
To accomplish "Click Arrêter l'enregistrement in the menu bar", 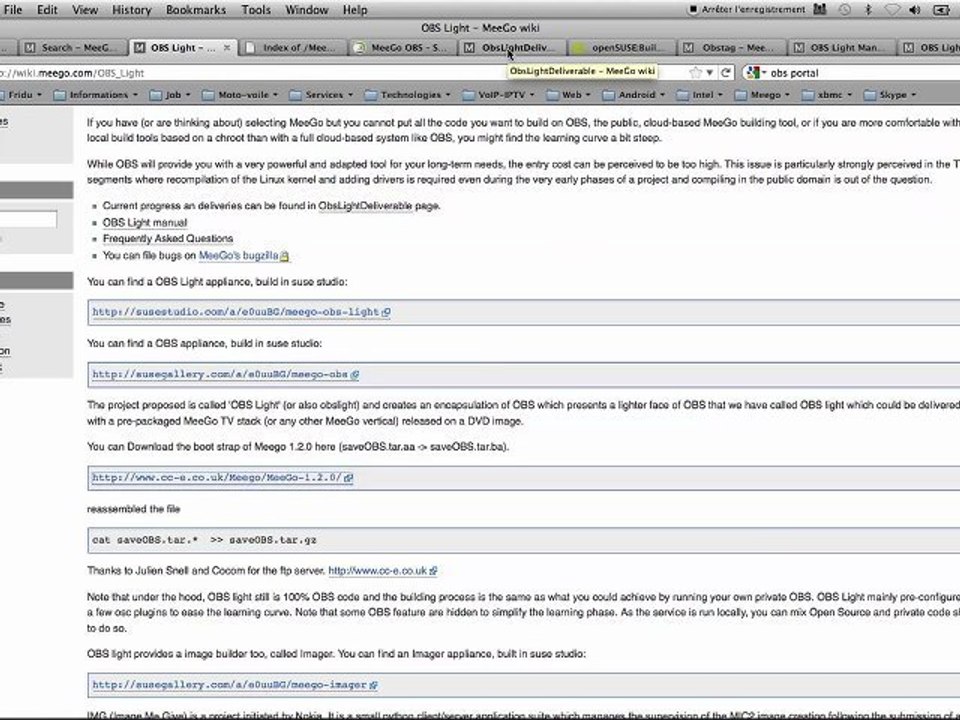I will [748, 9].
